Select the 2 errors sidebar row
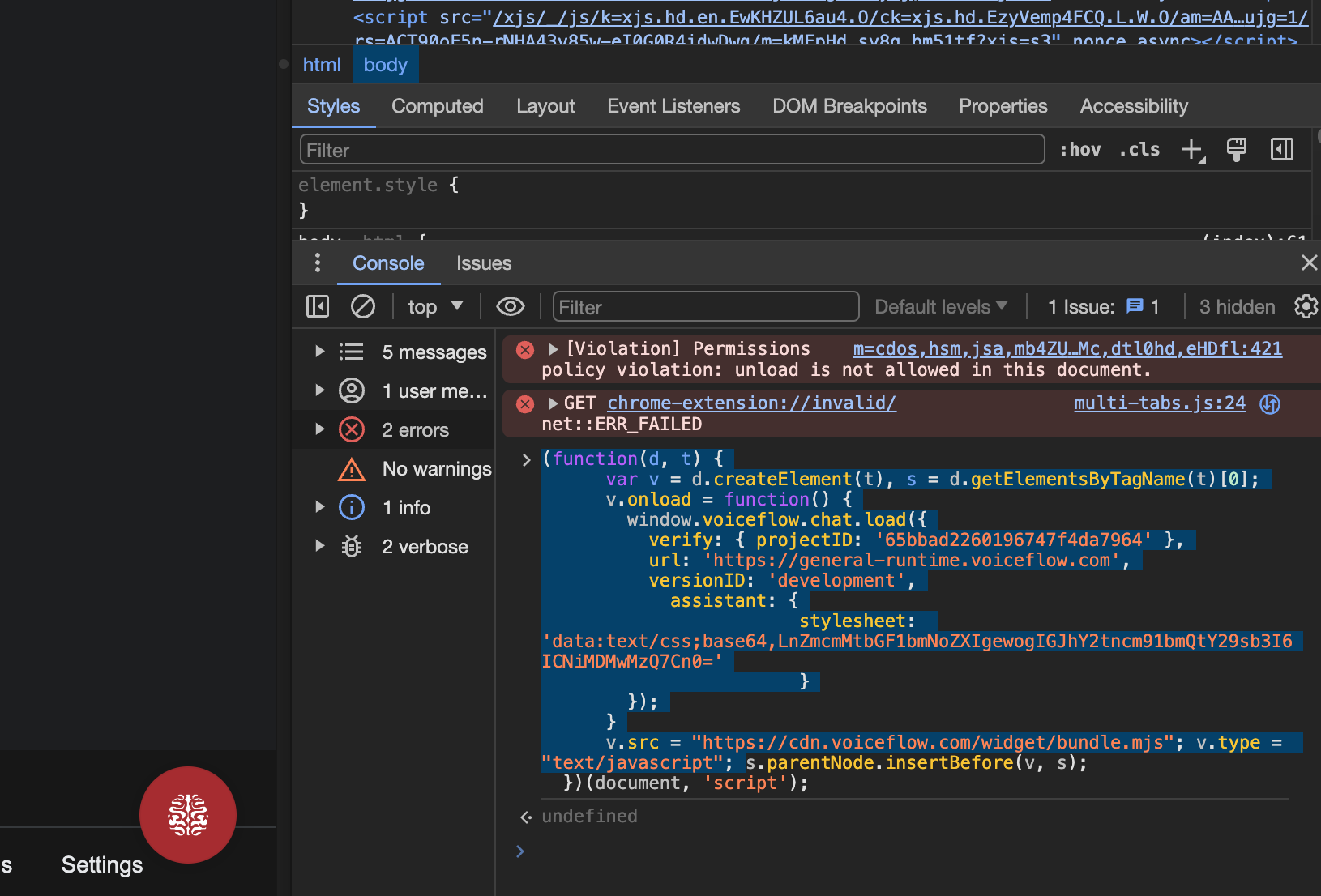 394,430
